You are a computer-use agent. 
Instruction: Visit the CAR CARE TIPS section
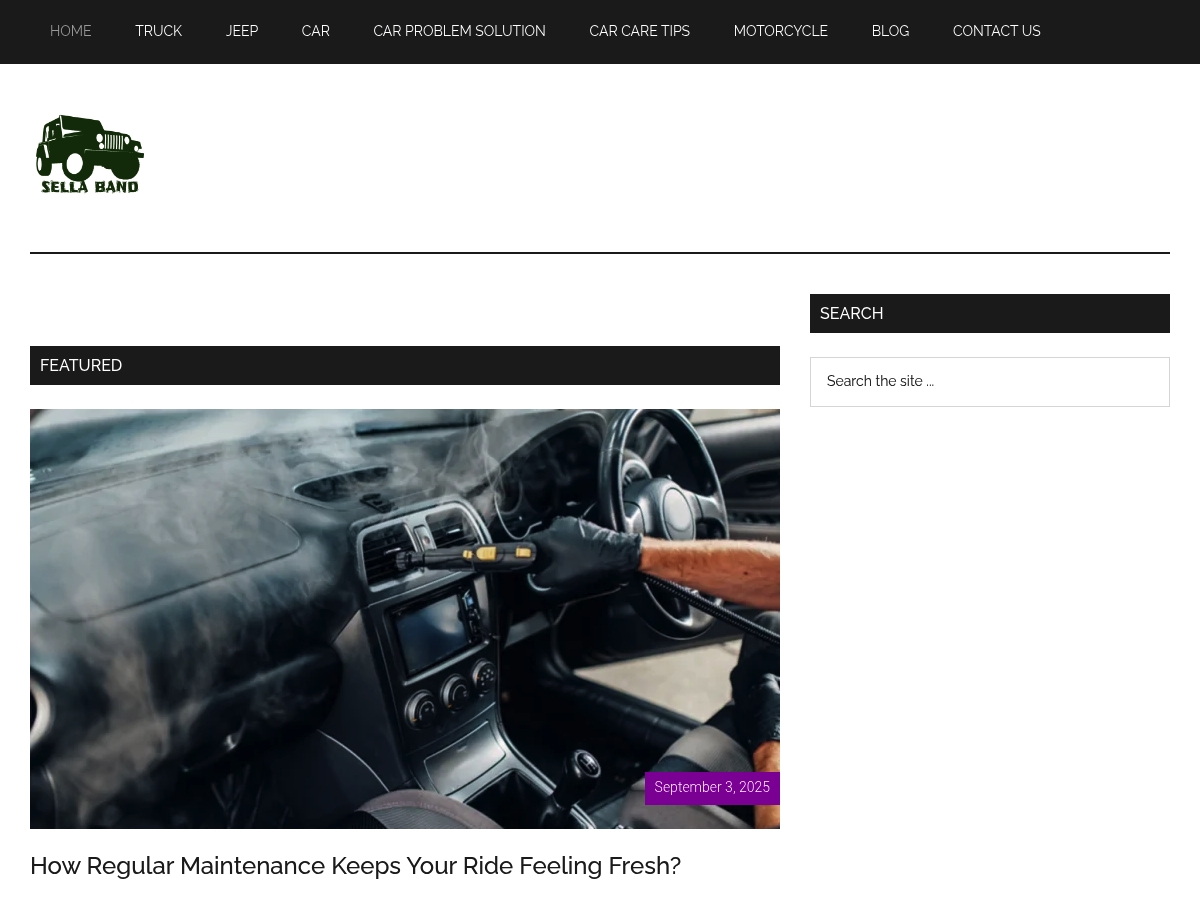(640, 31)
